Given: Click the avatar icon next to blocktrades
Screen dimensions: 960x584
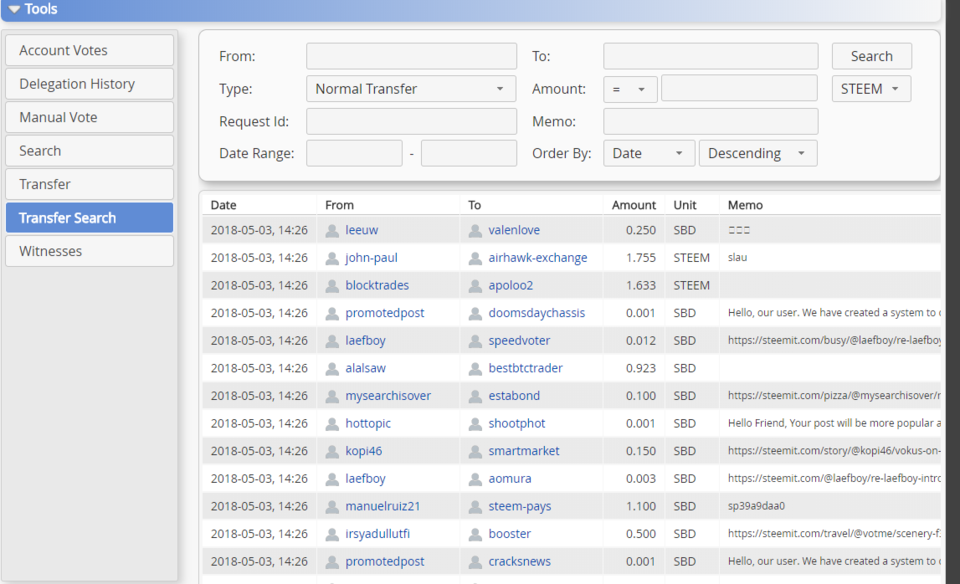Looking at the screenshot, I should (x=333, y=285).
